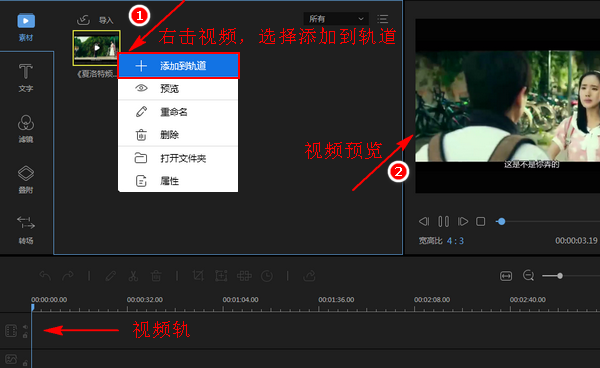Click the 00:00:32.00 ruler mark
This screenshot has width=600, height=368.
(145, 300)
